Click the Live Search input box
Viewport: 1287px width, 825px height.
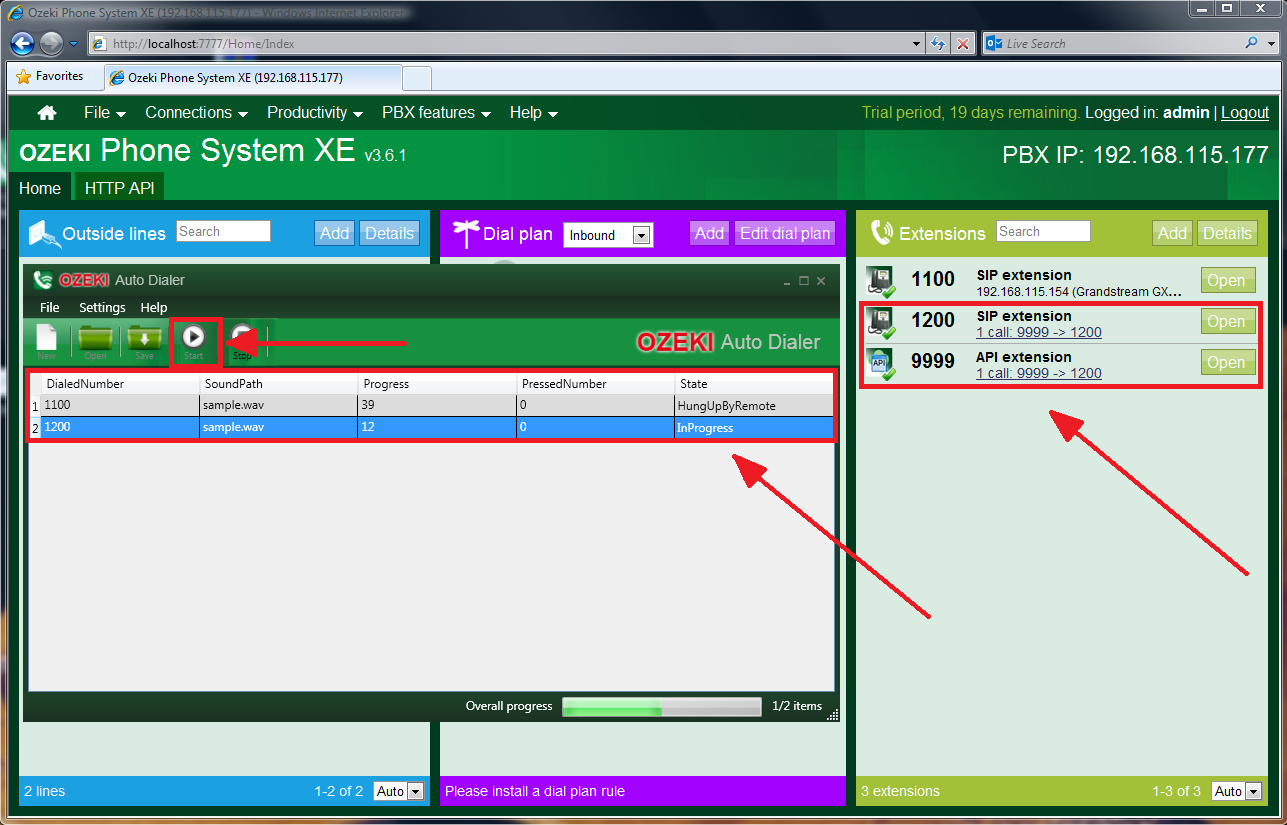click(1120, 44)
